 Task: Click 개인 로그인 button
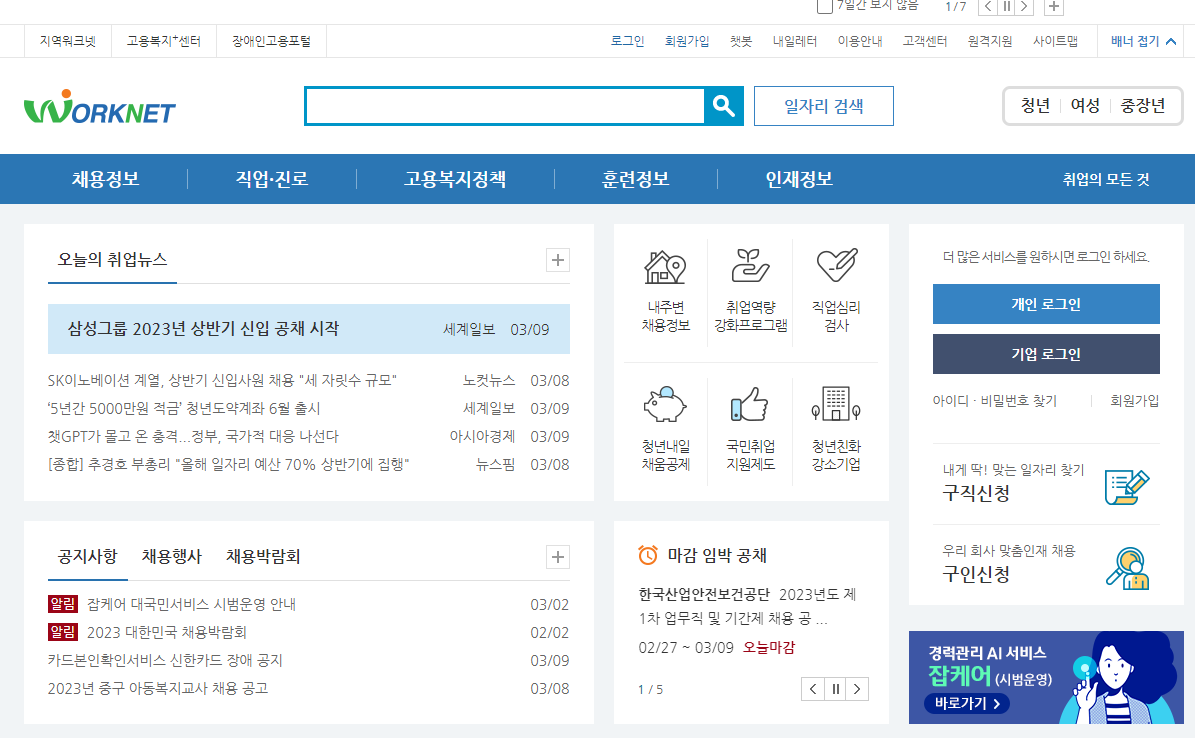click(1046, 304)
